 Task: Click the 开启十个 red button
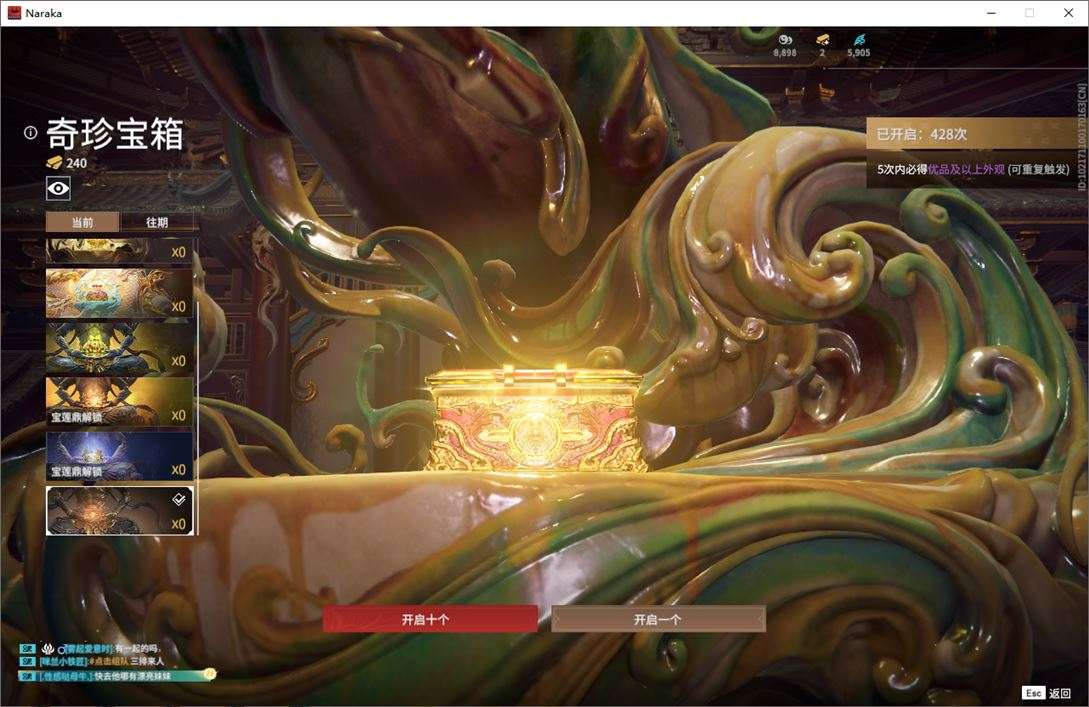[430, 619]
